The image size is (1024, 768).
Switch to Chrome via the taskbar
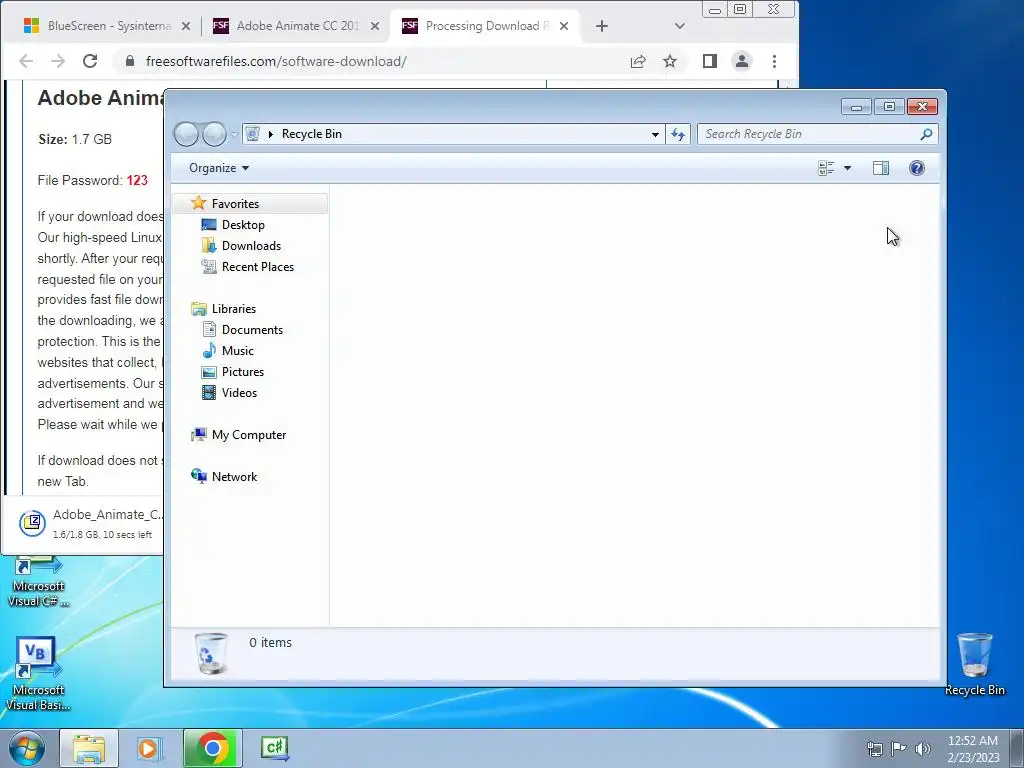coord(212,748)
